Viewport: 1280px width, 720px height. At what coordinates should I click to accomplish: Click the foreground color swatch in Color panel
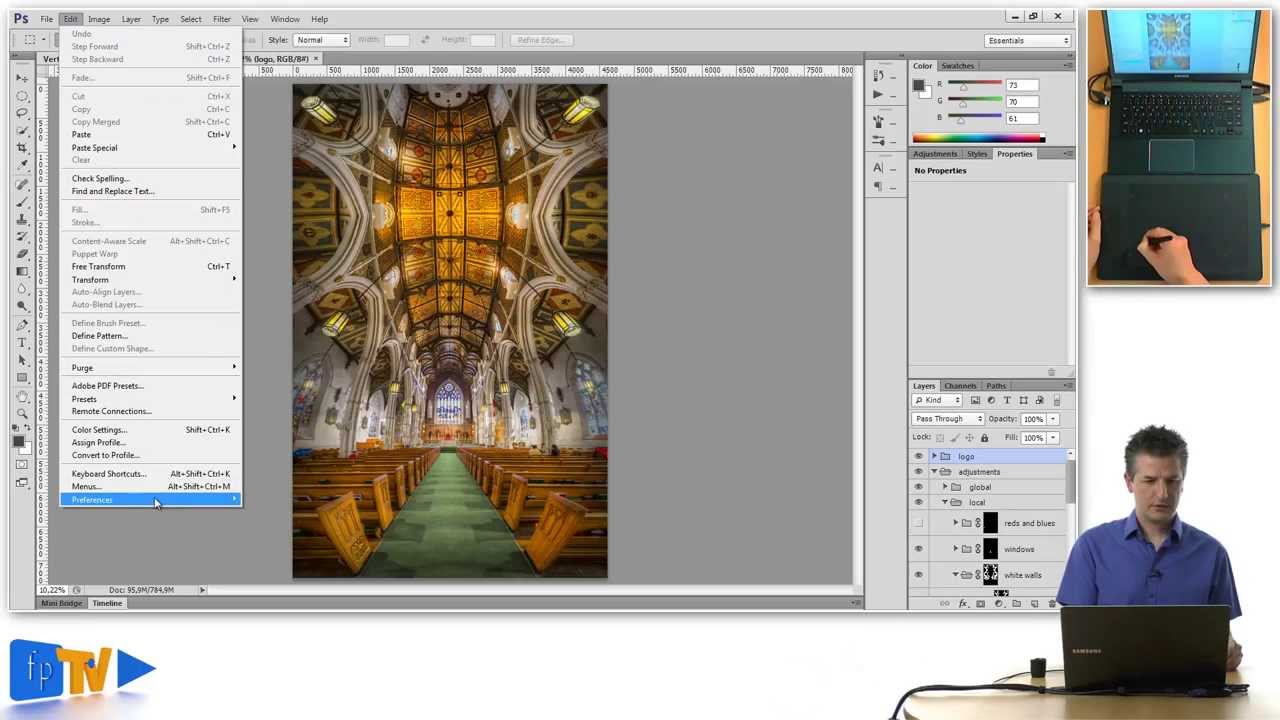(918, 86)
